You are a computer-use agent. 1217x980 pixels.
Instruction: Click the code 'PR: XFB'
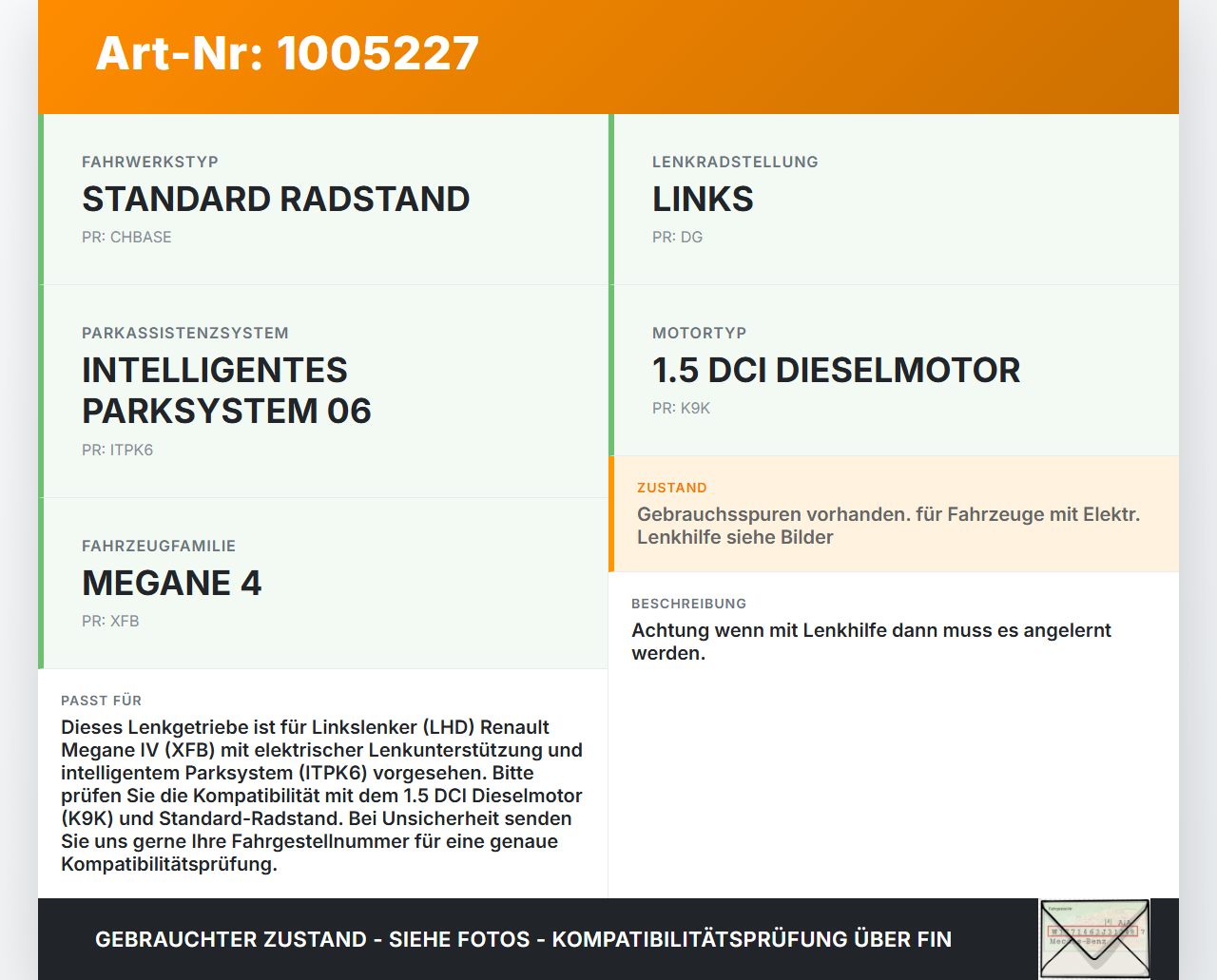pyautogui.click(x=110, y=621)
